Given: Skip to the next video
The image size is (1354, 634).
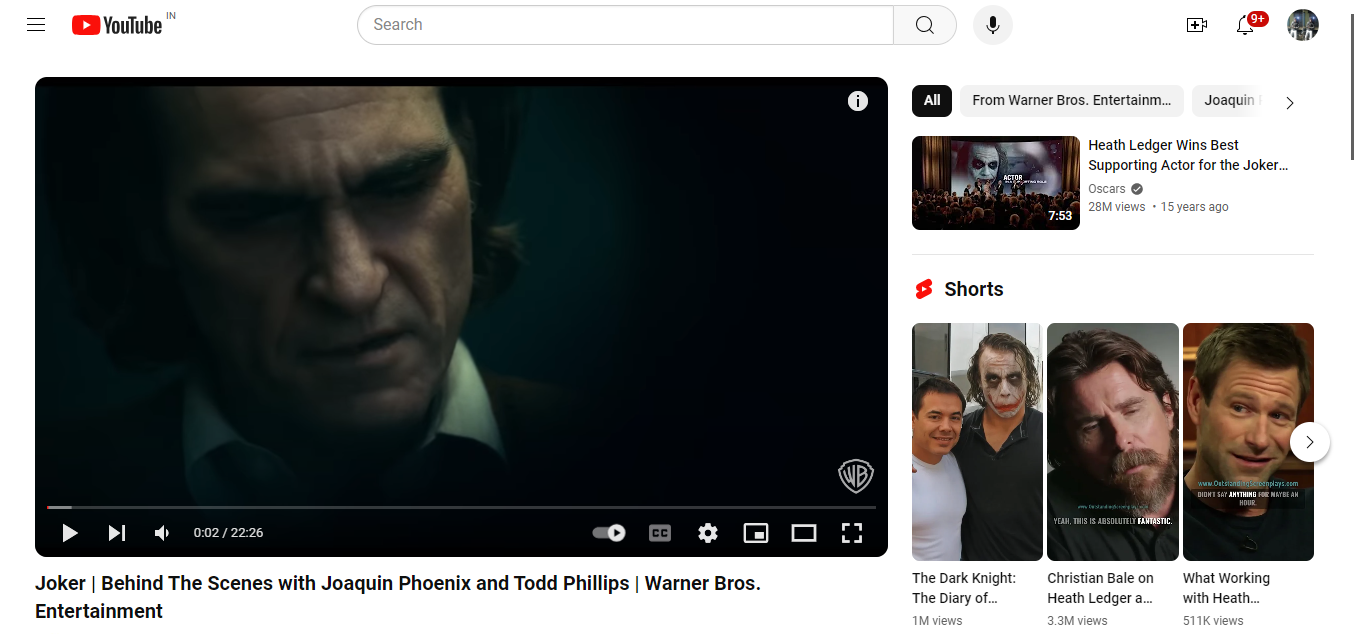Looking at the screenshot, I should (117, 533).
